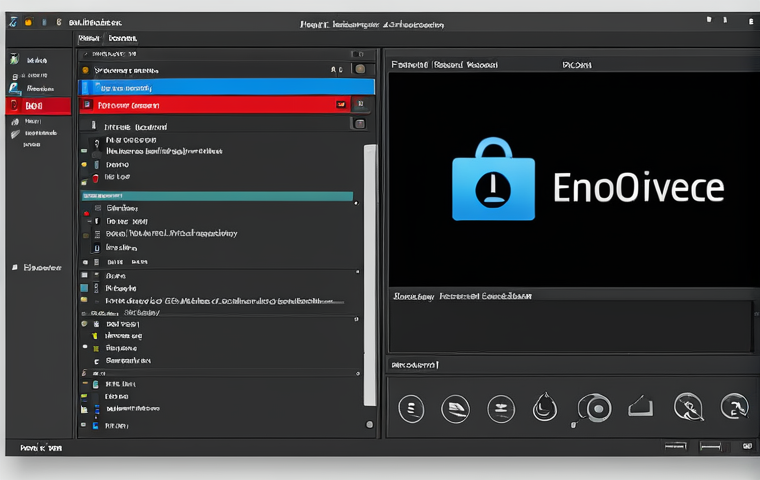Toggle the switch in the list header row
760x480 pixels.
[358, 54]
